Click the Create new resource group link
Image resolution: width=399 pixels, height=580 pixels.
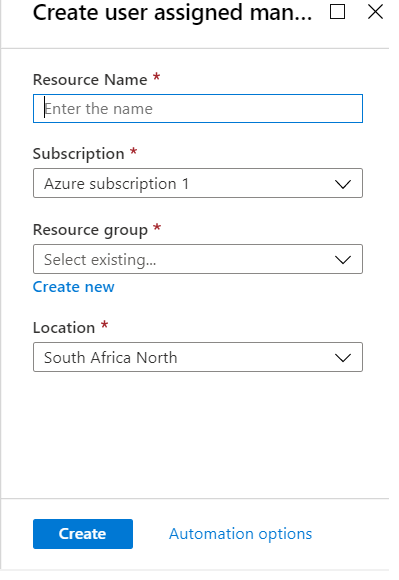(74, 287)
